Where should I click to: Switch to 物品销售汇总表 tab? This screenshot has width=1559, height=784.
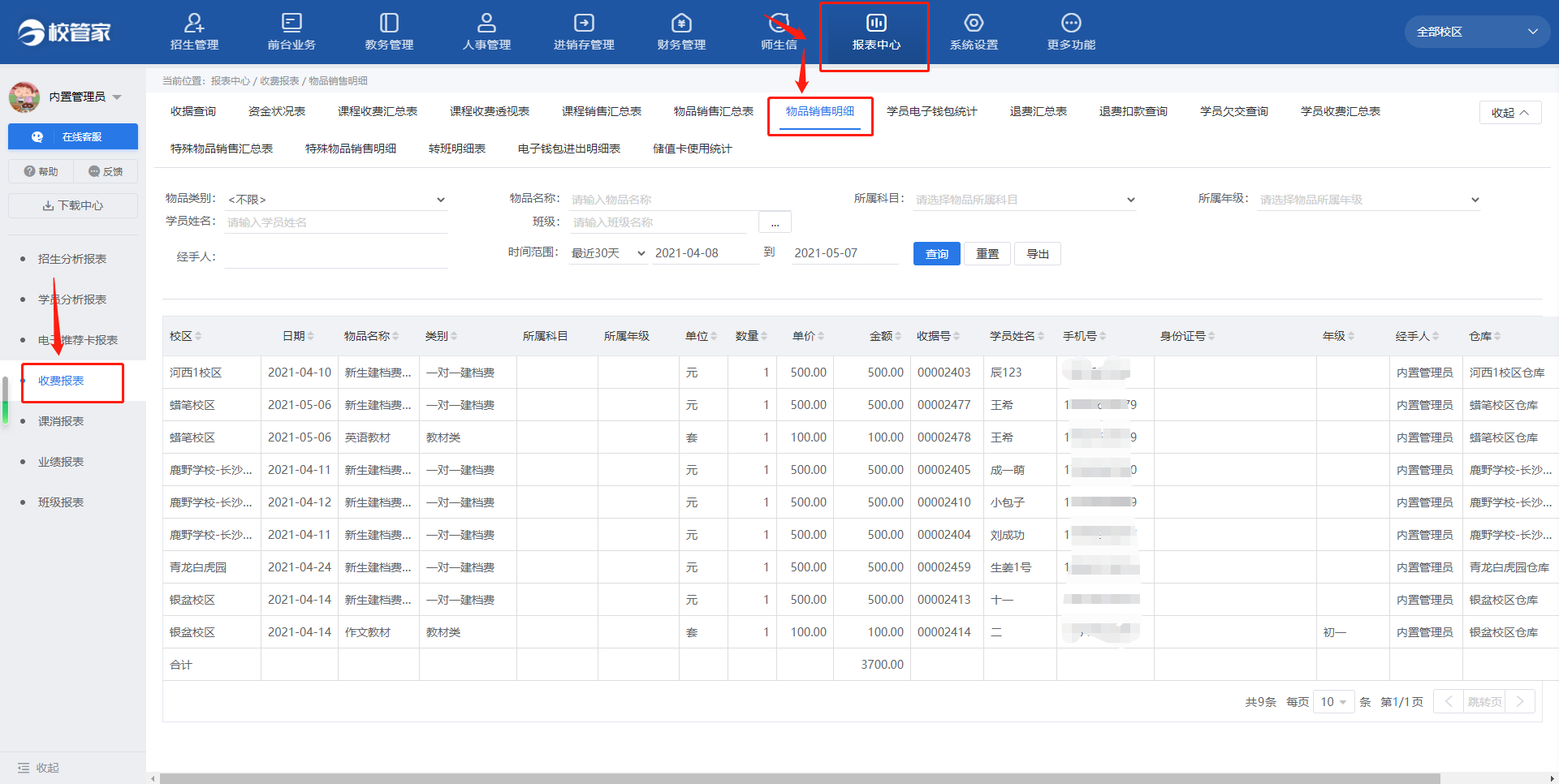[x=714, y=111]
